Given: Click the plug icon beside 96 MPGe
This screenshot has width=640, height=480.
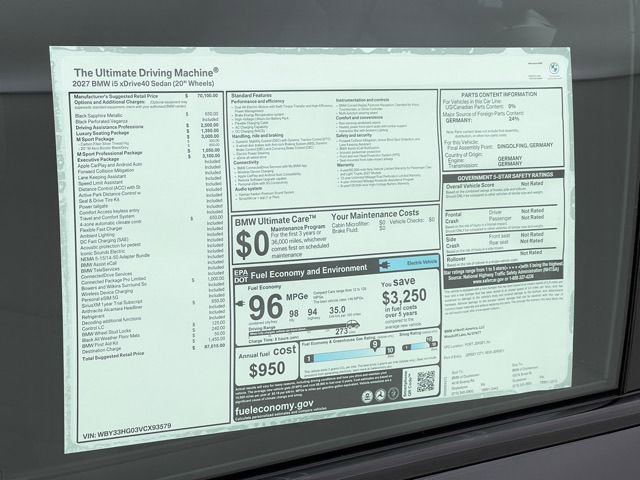Looking at the screenshot, I should coord(241,303).
